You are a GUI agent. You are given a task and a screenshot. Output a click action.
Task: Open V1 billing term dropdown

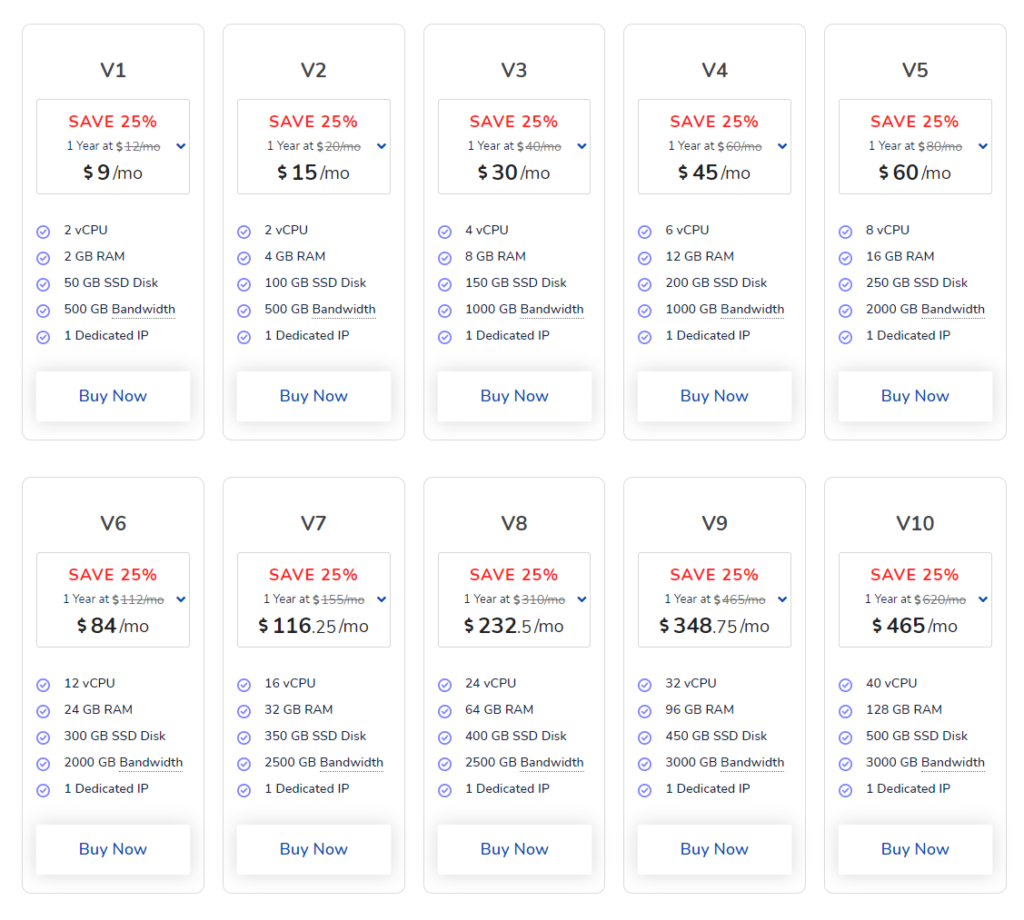click(x=181, y=146)
